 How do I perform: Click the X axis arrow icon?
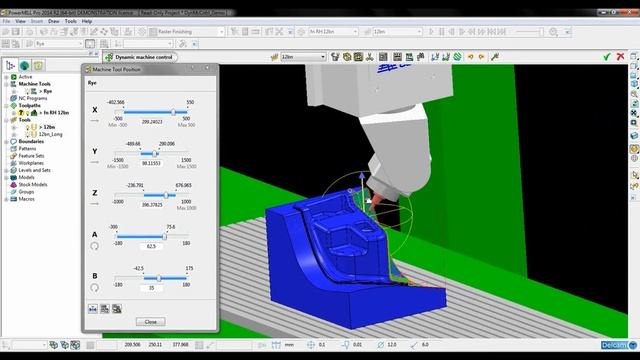tap(94, 121)
